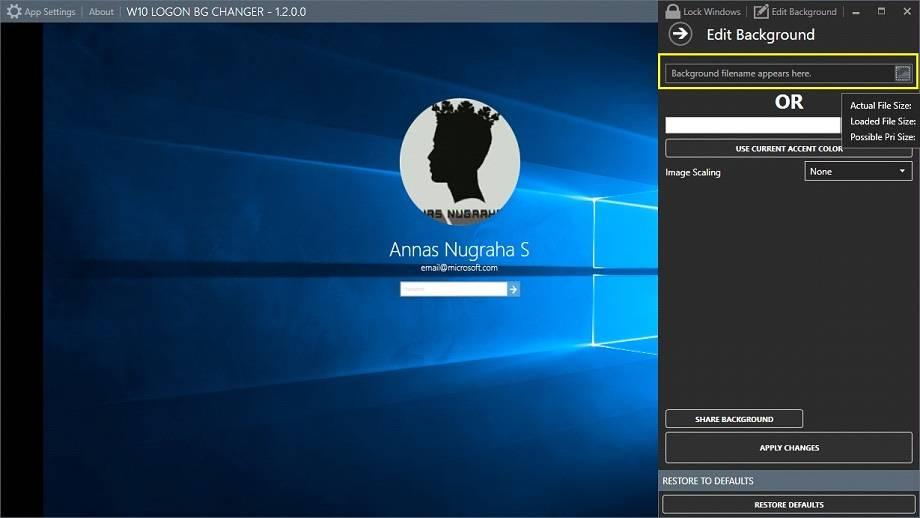Maximize the W10 Logon BG Changer window

pos(881,12)
